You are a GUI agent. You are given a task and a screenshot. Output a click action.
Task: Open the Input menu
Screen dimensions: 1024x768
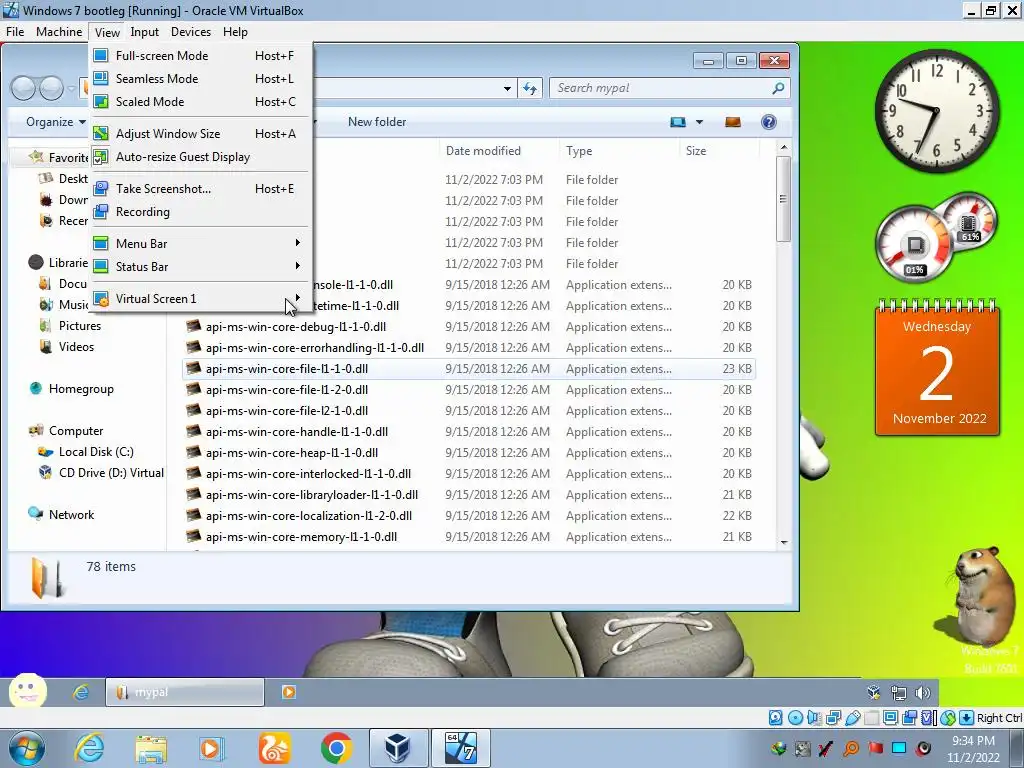tap(144, 31)
